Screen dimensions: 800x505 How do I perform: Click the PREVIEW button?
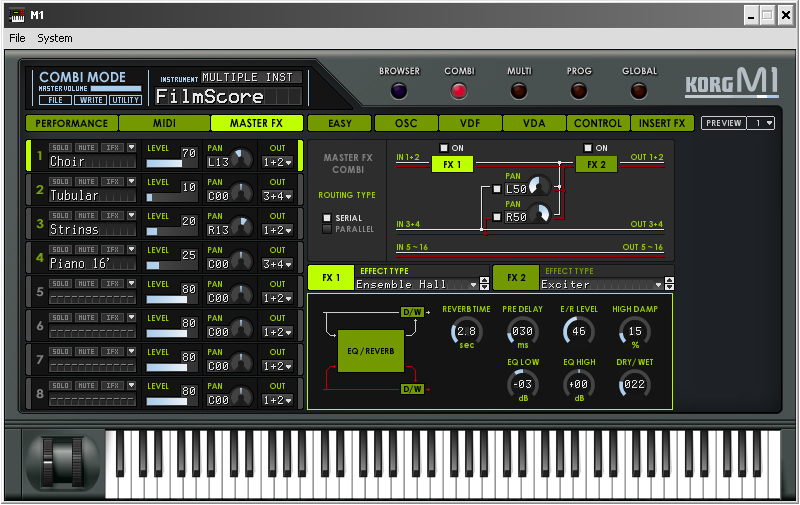[723, 123]
